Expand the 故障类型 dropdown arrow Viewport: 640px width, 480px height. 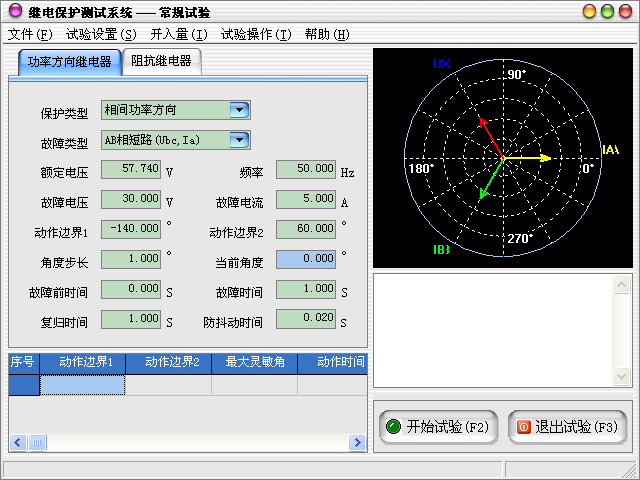(239, 140)
